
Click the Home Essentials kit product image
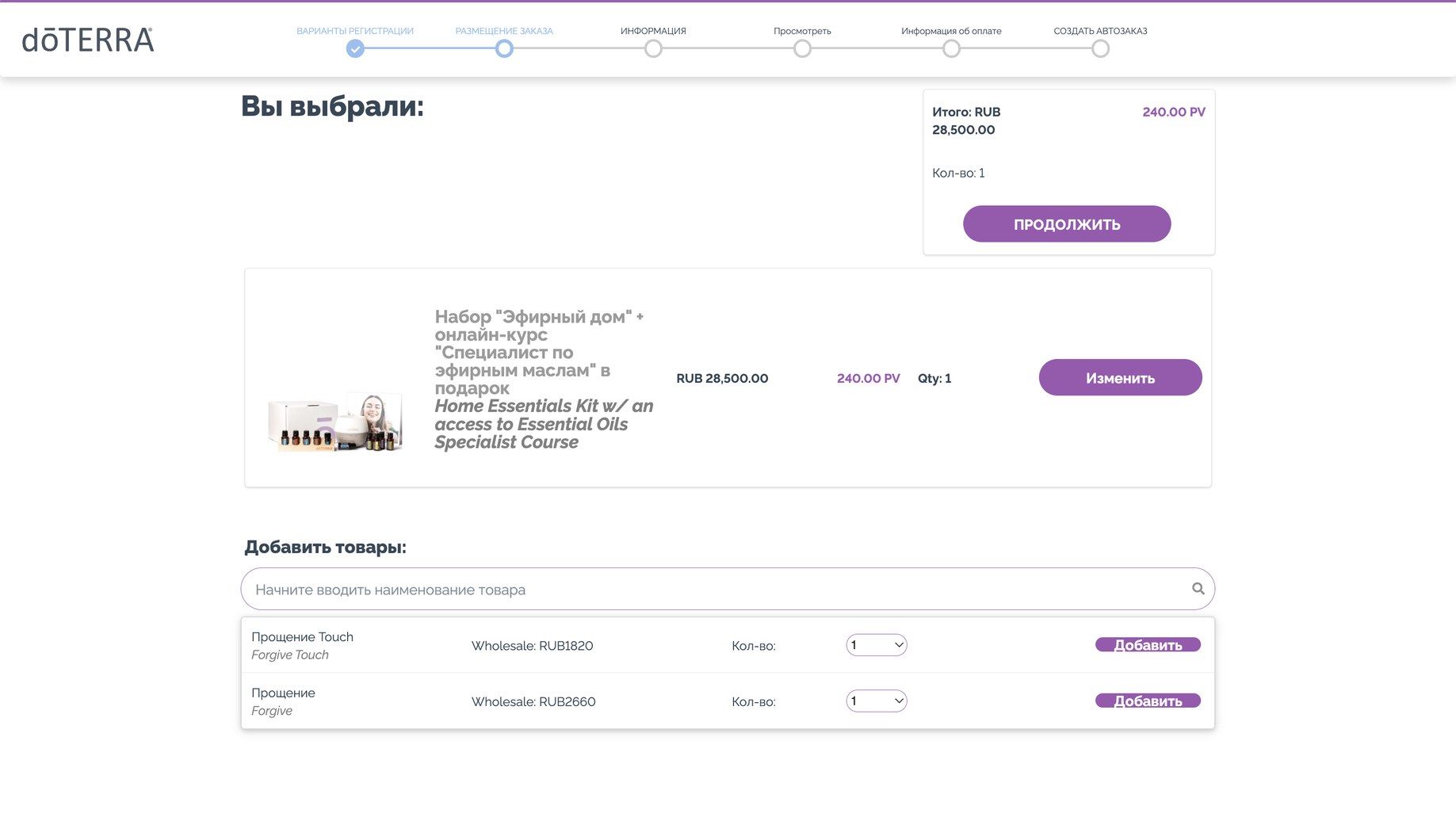[335, 422]
